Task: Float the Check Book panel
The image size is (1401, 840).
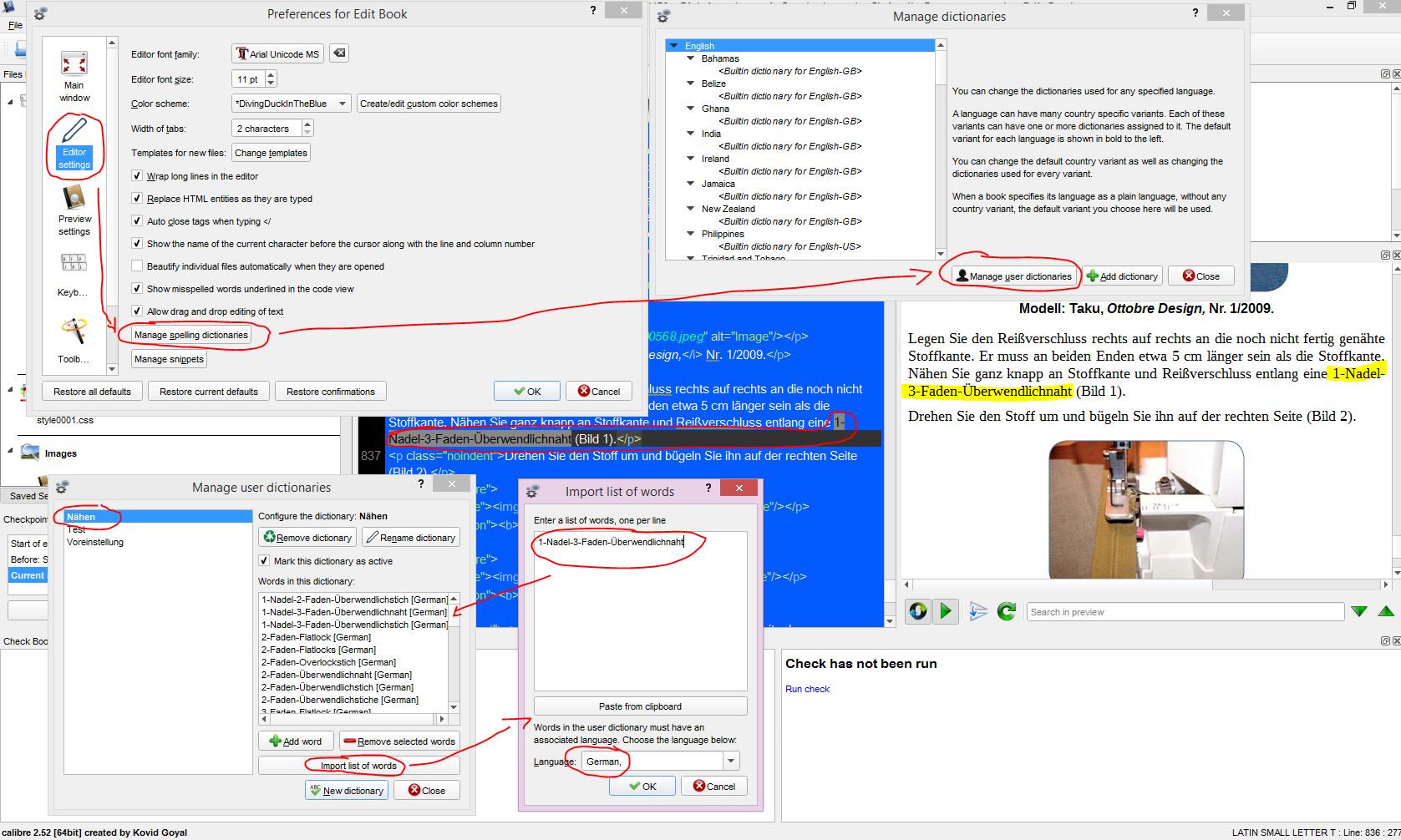Action: point(1384,641)
